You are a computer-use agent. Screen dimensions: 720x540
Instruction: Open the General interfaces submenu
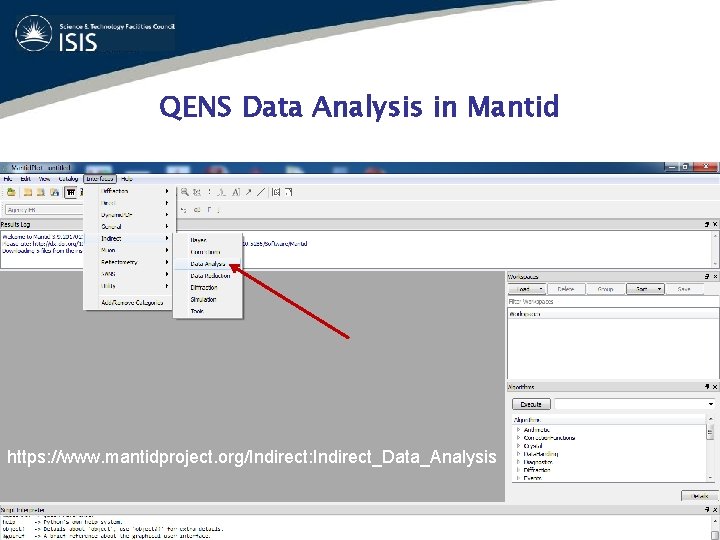130,227
